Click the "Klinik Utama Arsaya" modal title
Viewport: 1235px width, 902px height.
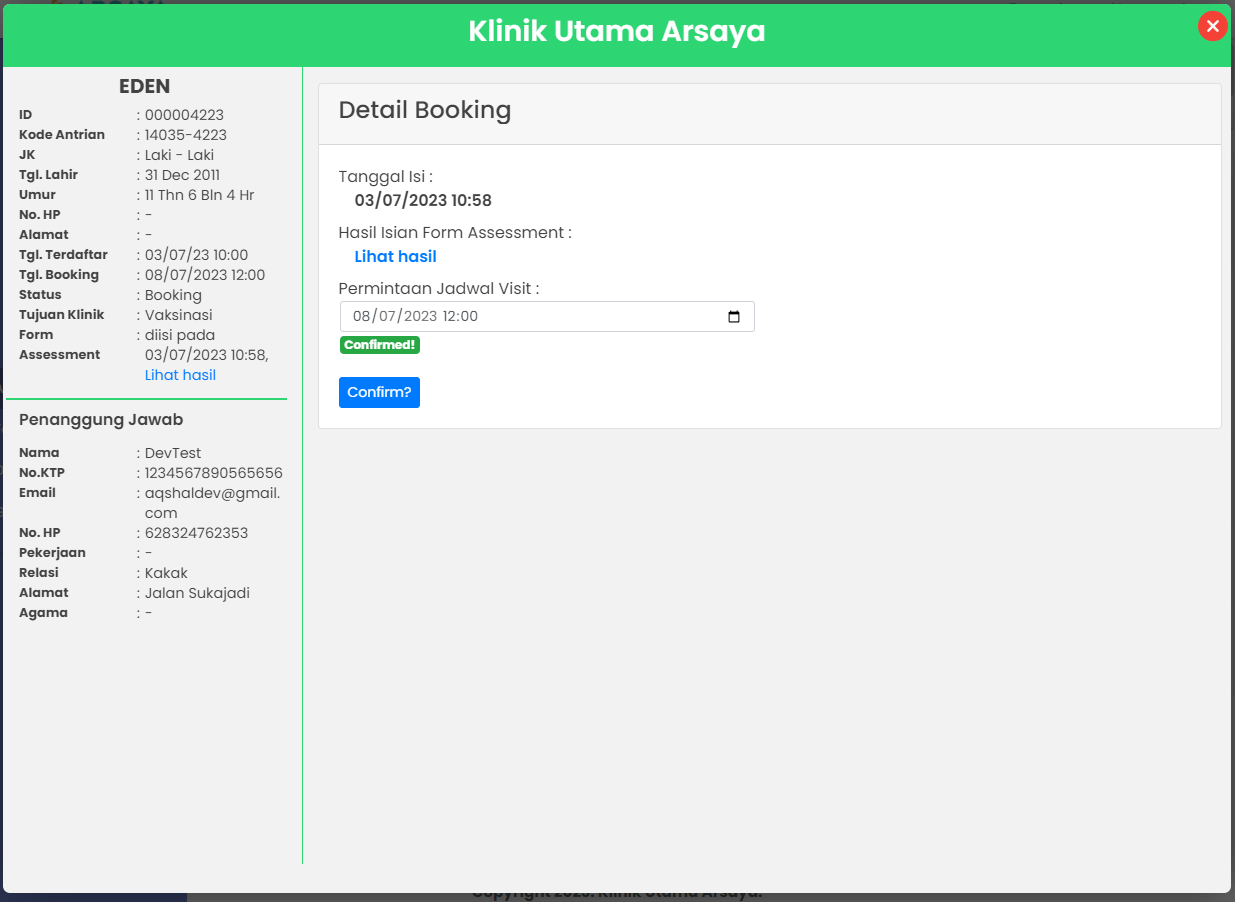click(616, 31)
